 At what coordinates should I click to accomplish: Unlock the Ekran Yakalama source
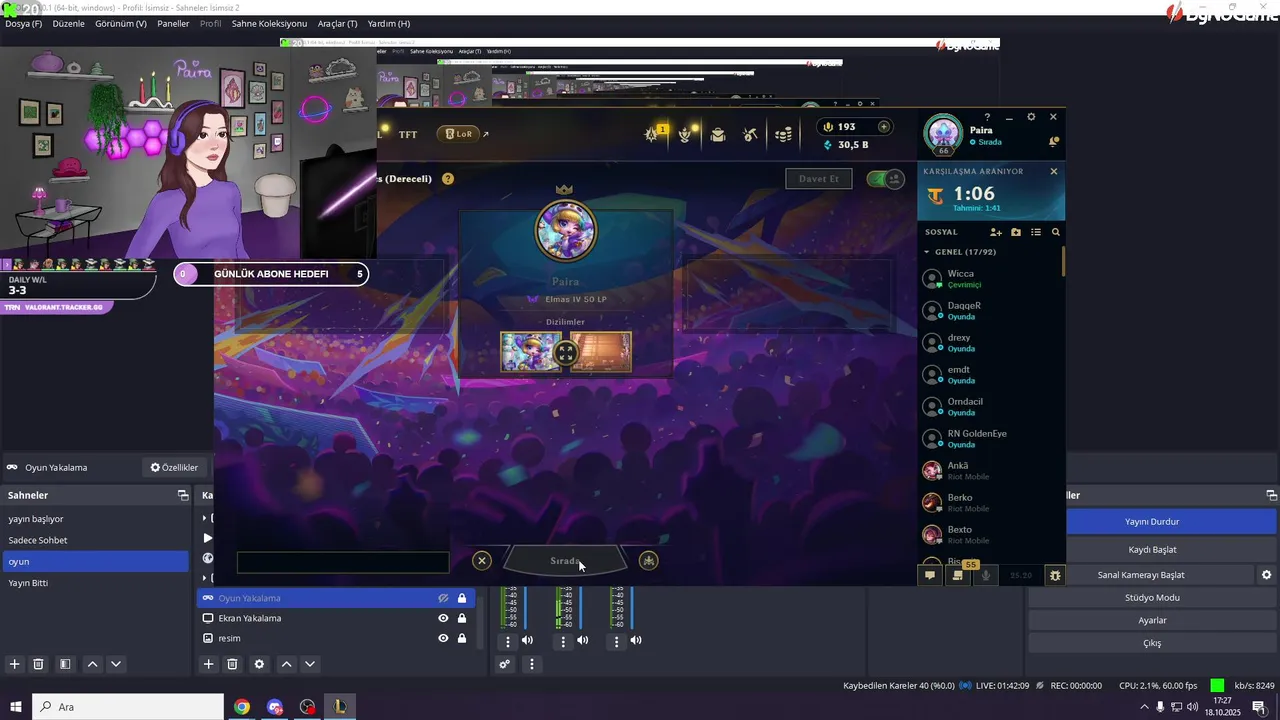pos(462,618)
